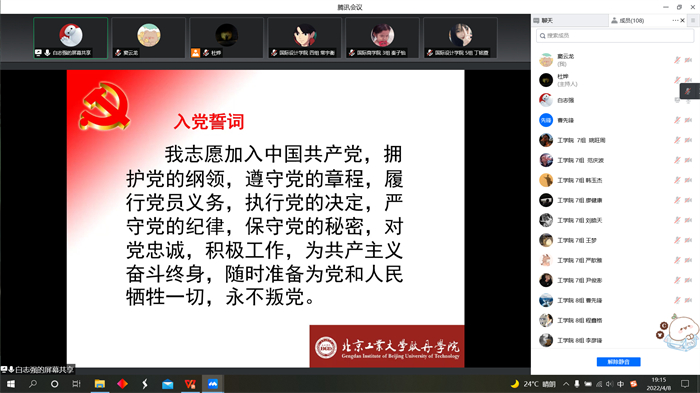Click the orange host badge on the 杜烨 tile
Screen dimensions: 700x393
pos(196,53)
